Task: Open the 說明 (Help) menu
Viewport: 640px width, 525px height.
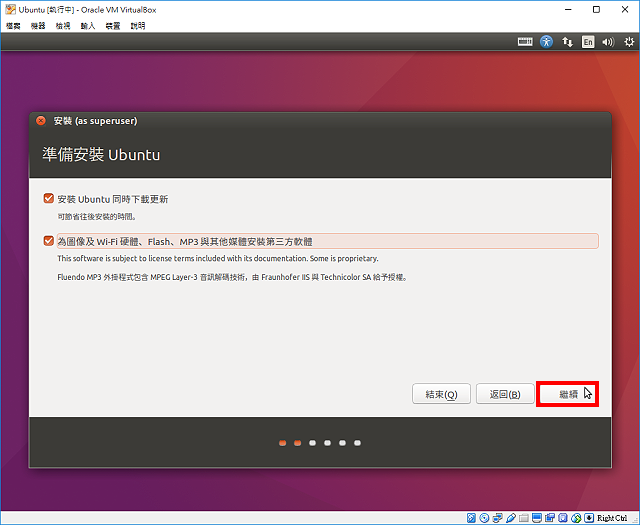Action: click(138, 26)
